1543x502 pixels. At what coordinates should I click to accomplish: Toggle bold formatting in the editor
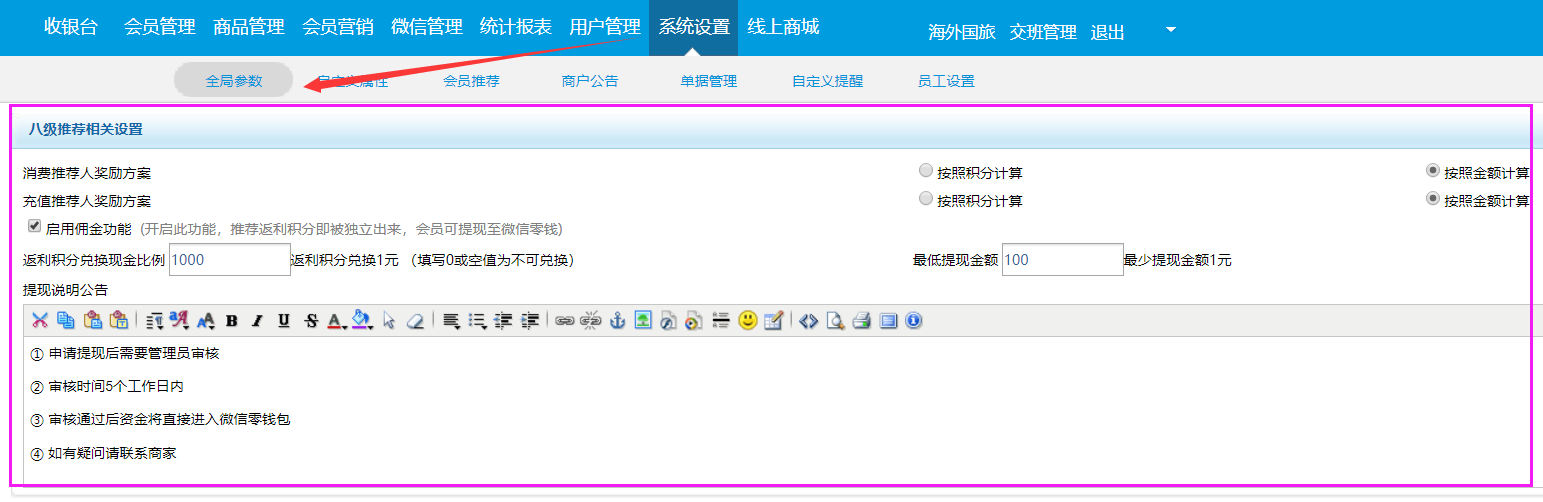pos(231,321)
